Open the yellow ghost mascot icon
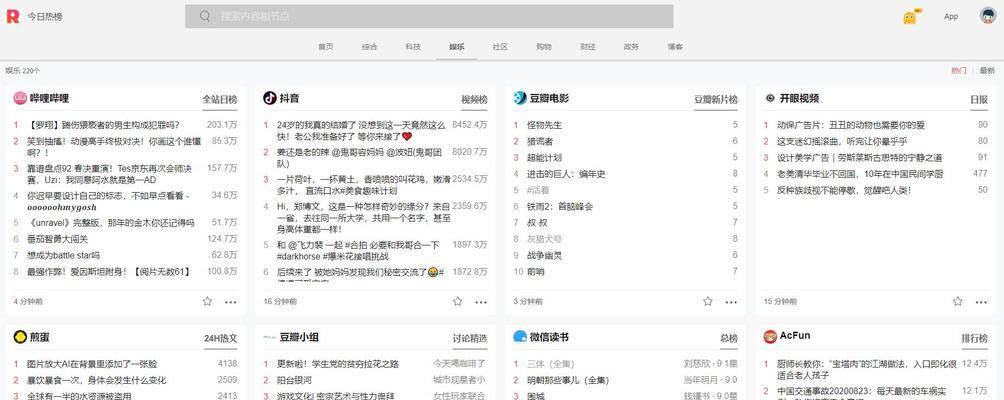Image resolution: width=1004 pixels, height=400 pixels. pyautogui.click(x=909, y=17)
